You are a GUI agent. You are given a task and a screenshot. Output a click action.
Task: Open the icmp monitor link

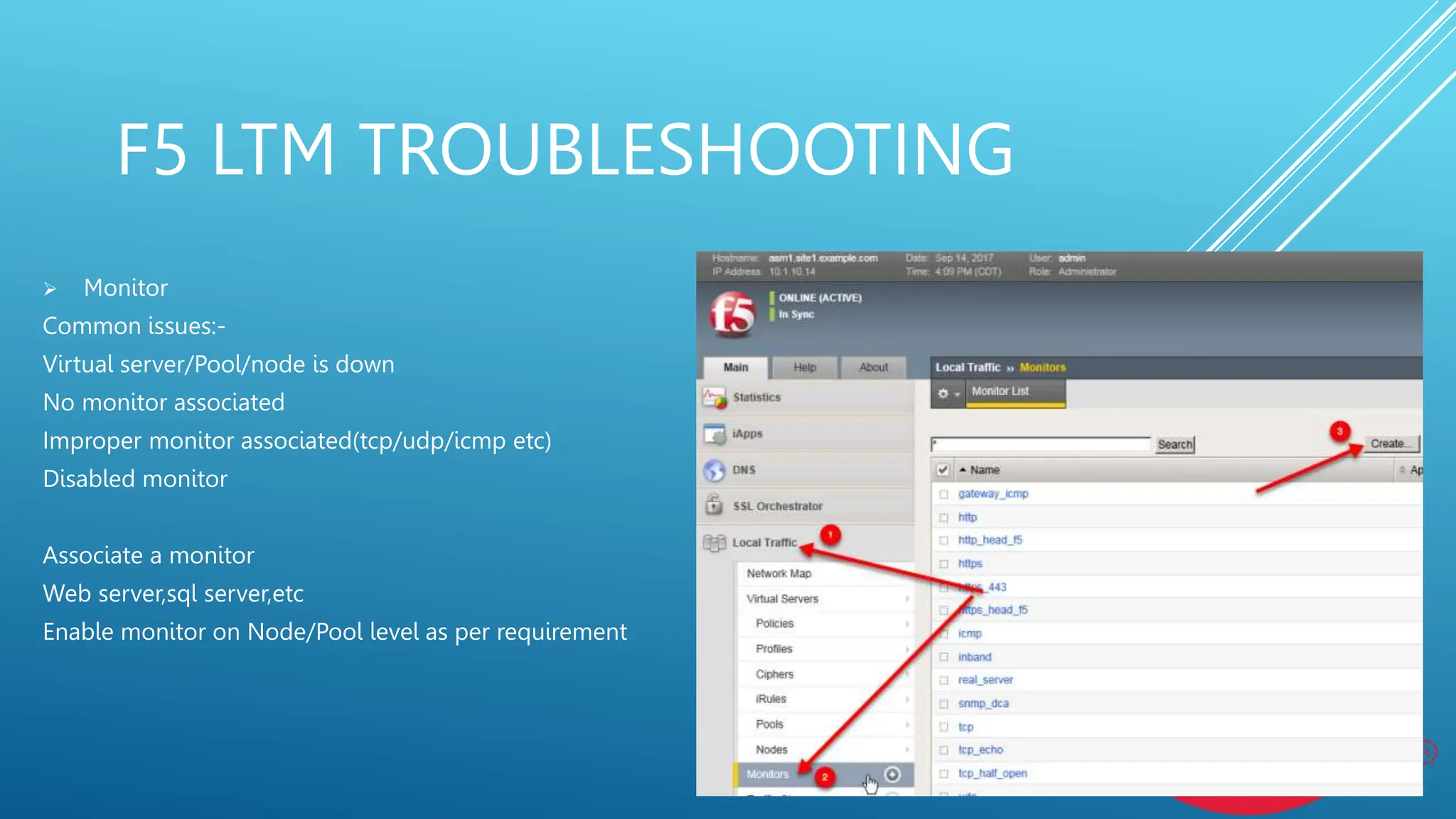click(x=970, y=633)
